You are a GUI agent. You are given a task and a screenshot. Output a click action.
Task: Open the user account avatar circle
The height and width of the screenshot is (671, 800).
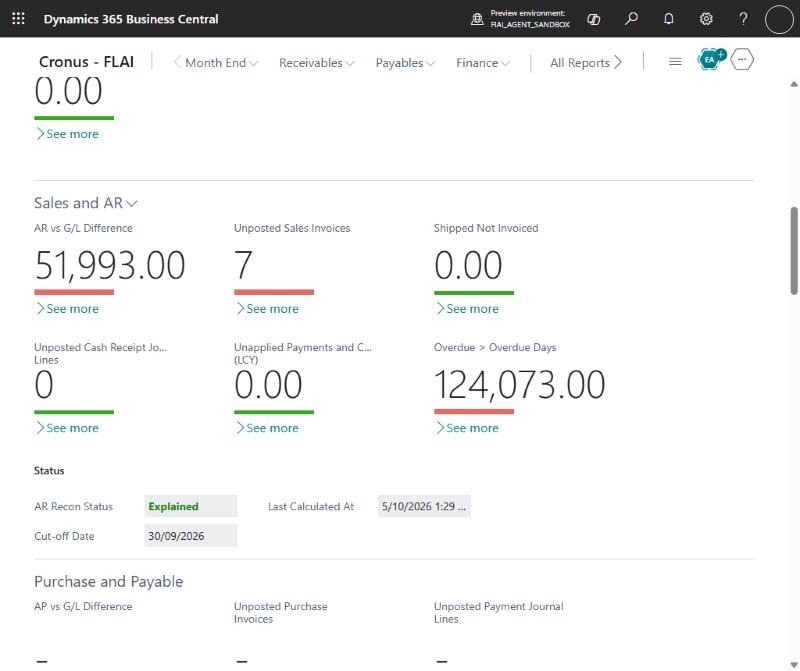point(779,19)
